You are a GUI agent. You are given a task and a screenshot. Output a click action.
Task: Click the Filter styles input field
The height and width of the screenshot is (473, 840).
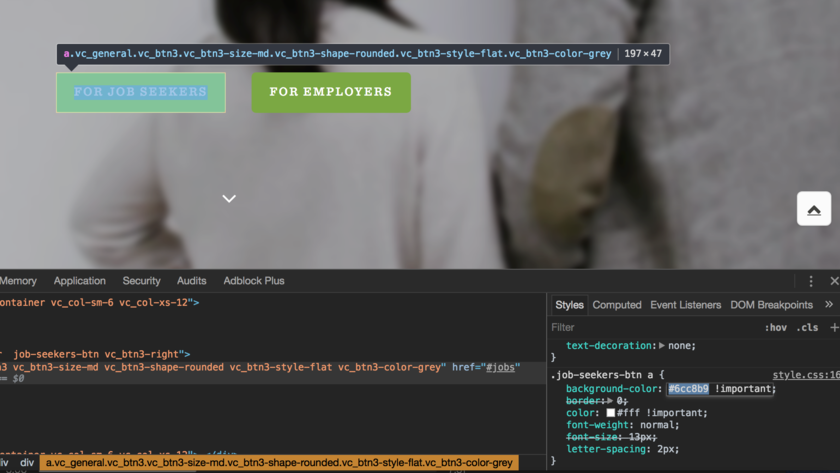[x=650, y=327]
